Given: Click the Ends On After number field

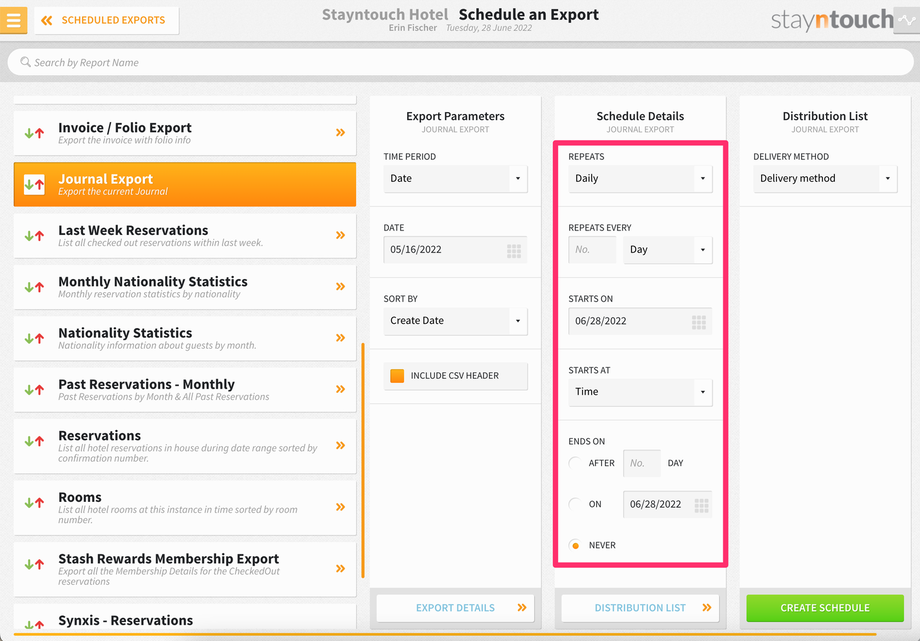Looking at the screenshot, I should [x=642, y=463].
